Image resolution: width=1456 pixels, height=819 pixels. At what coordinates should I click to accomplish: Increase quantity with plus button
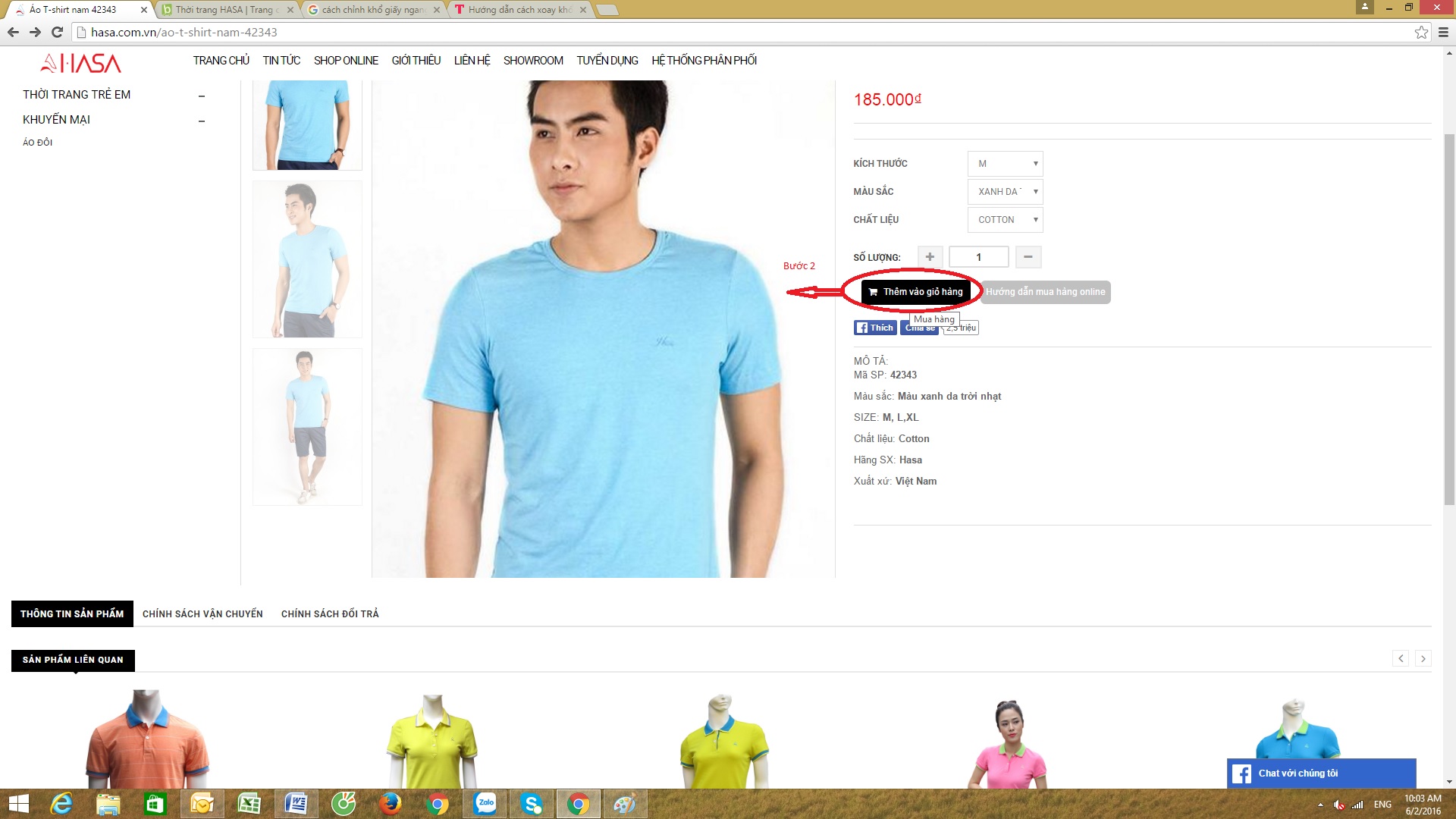pyautogui.click(x=930, y=257)
